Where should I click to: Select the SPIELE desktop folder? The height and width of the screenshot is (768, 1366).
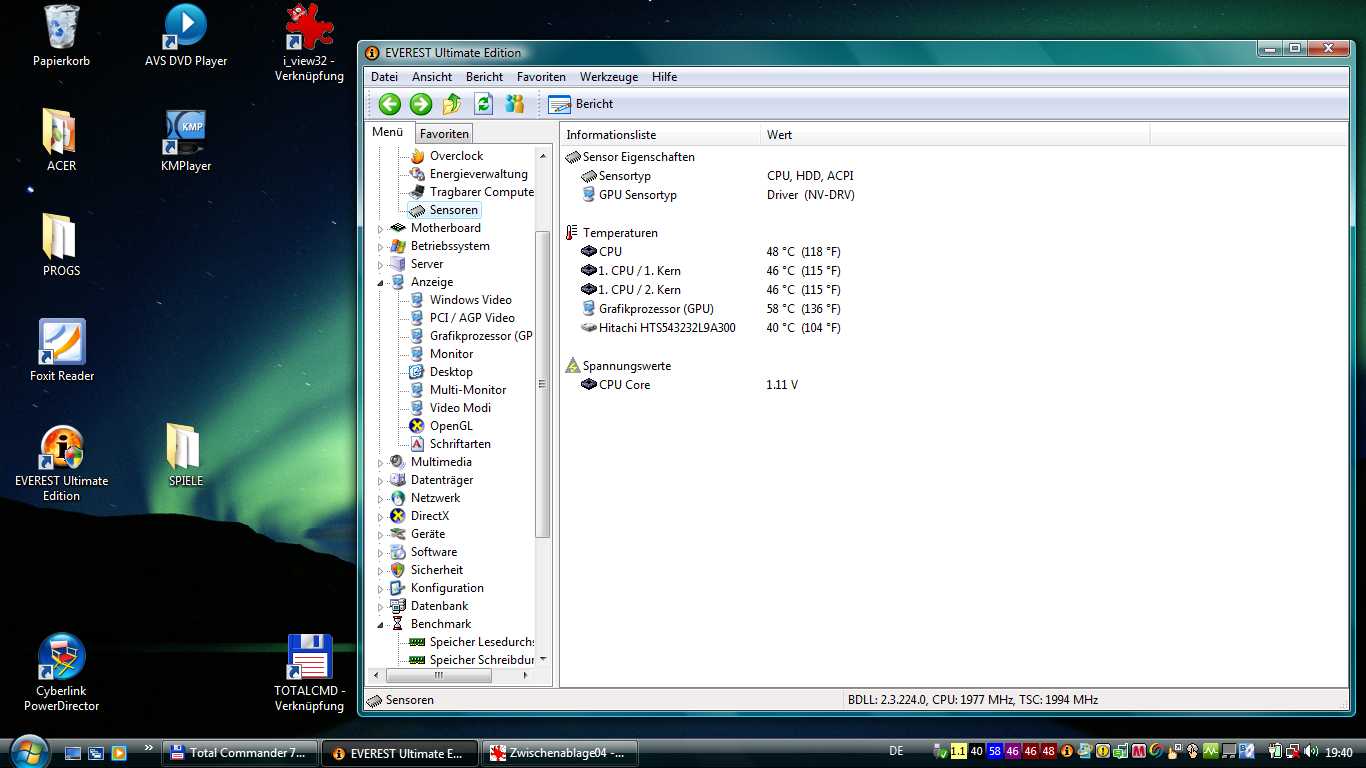pos(186,455)
